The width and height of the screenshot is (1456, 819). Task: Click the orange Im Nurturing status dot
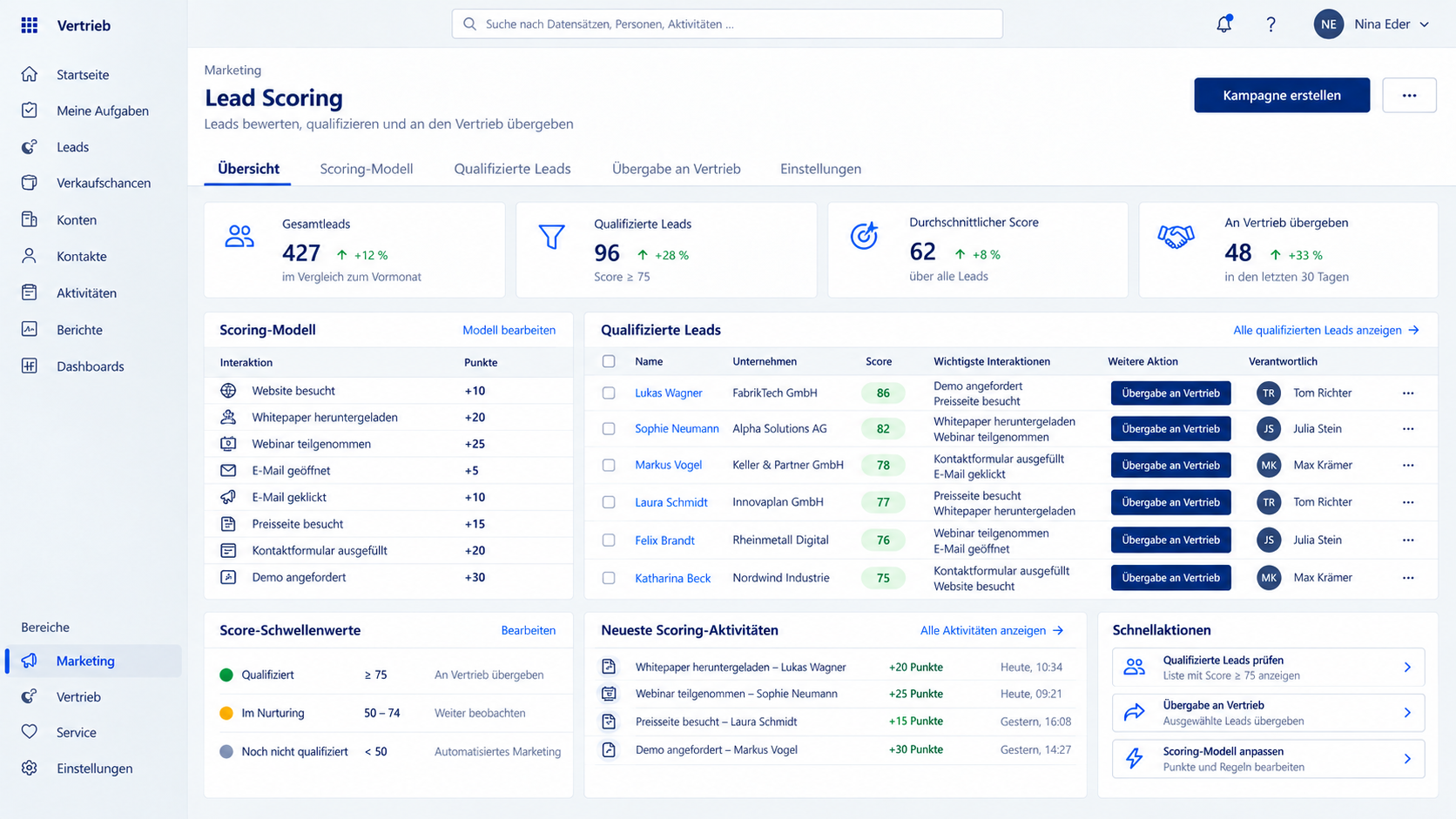coord(226,713)
